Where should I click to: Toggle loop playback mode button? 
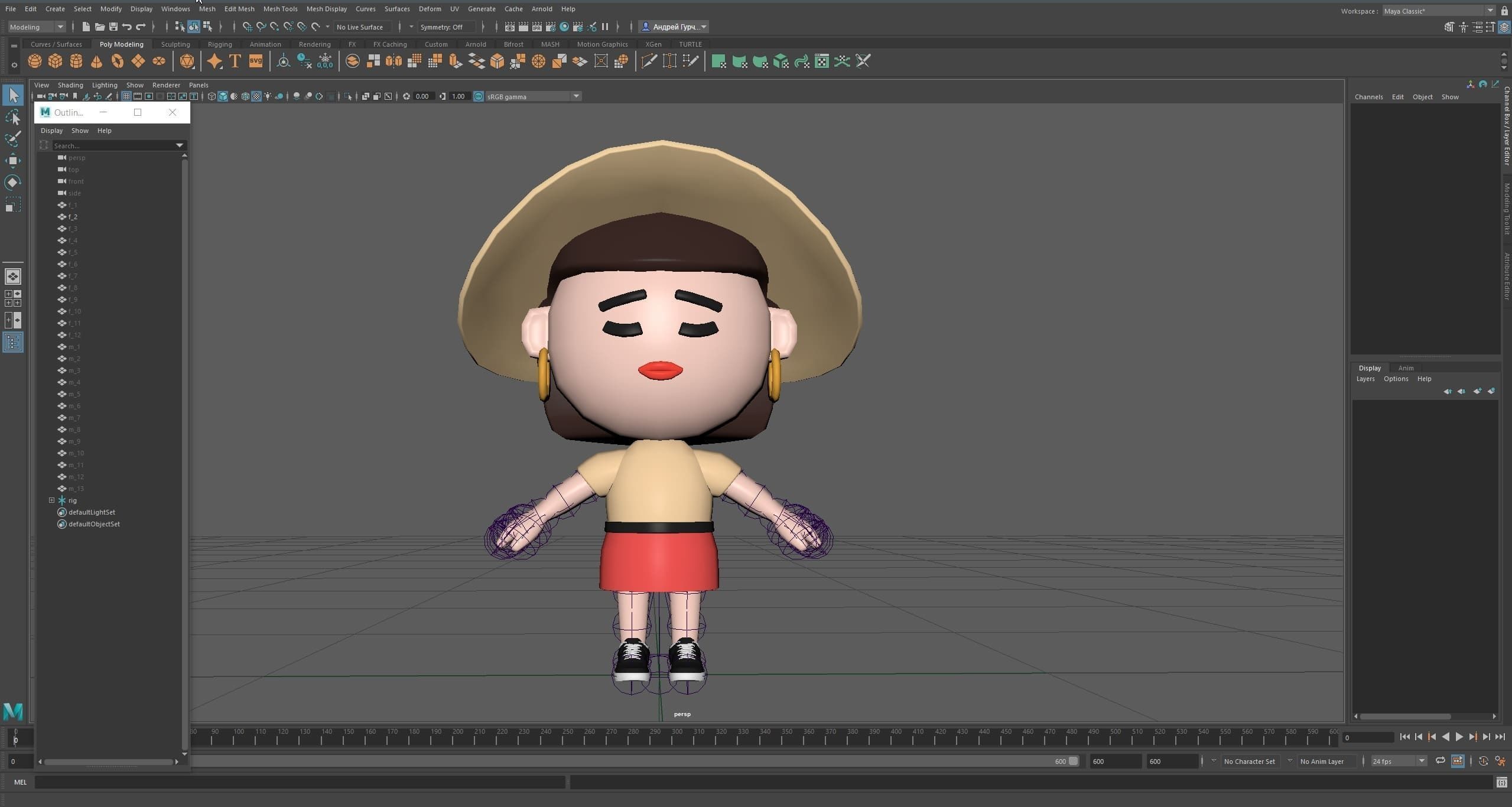pos(1440,761)
